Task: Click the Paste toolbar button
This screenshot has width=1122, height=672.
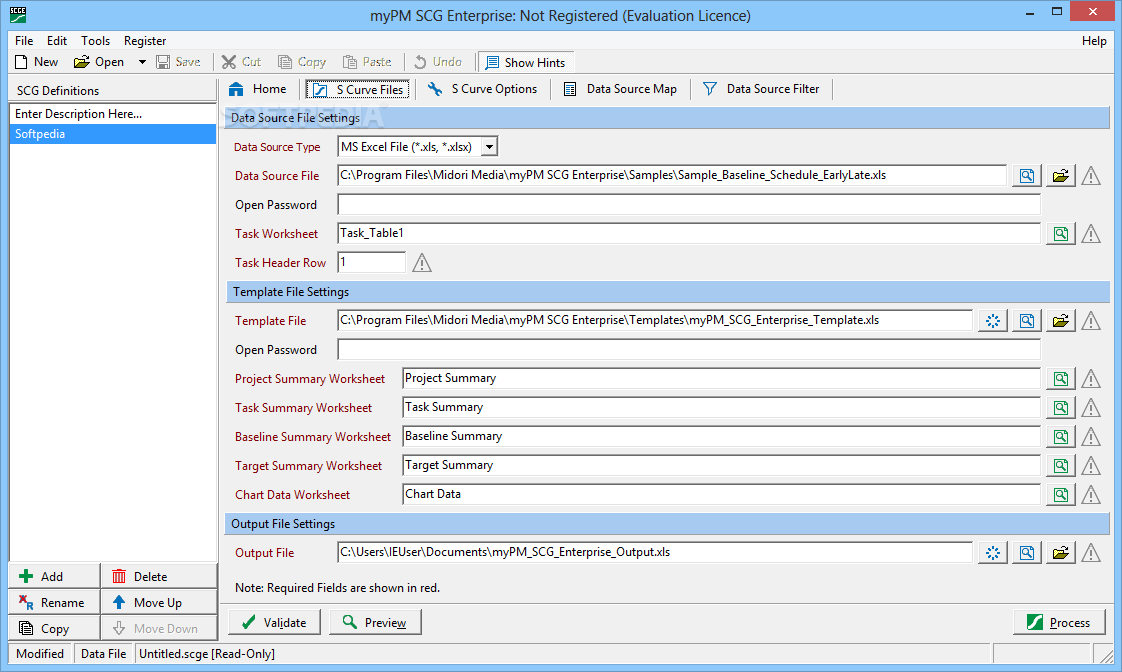Action: click(367, 62)
